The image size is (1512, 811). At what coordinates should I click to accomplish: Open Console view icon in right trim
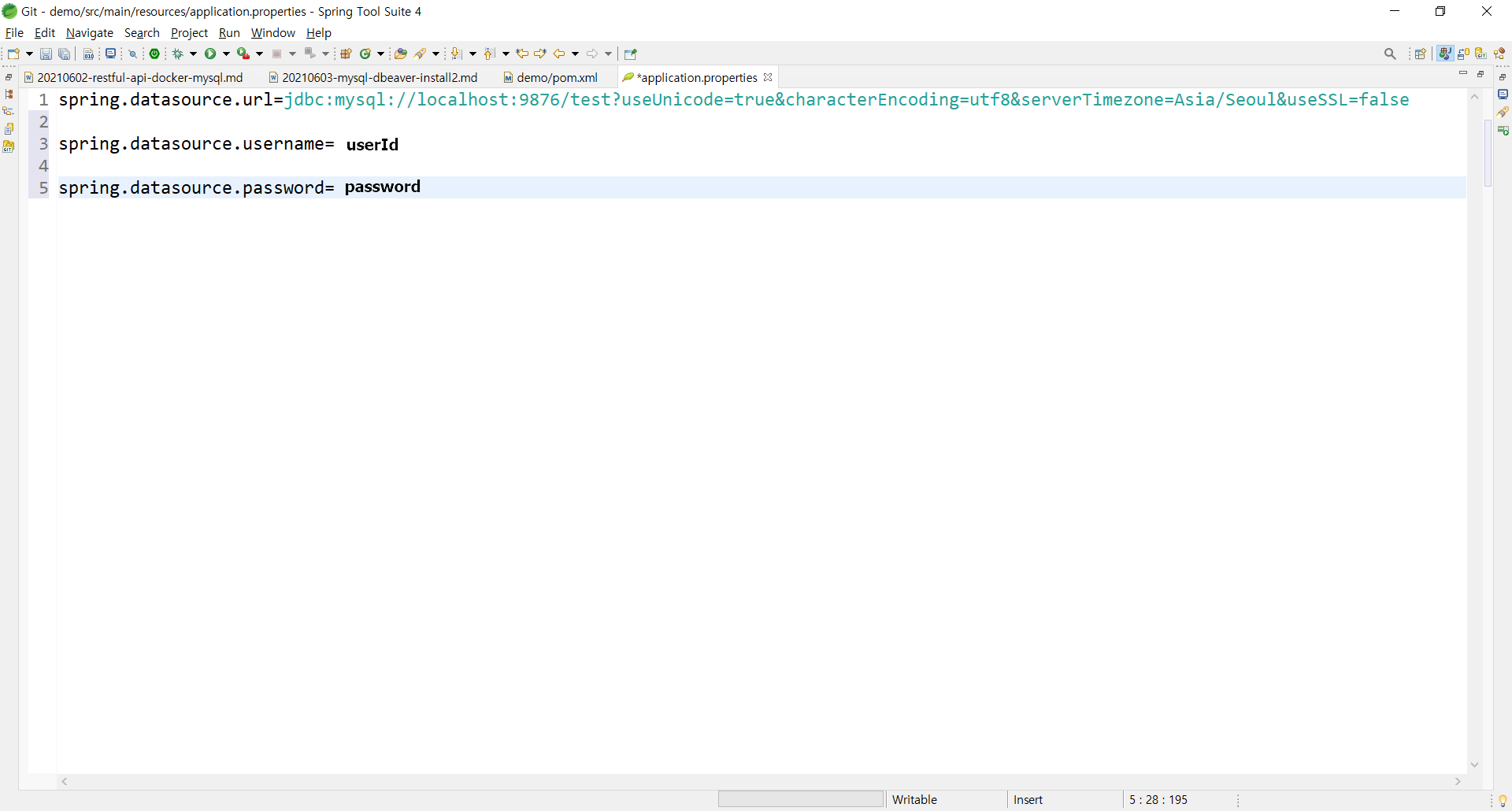coord(1503,94)
